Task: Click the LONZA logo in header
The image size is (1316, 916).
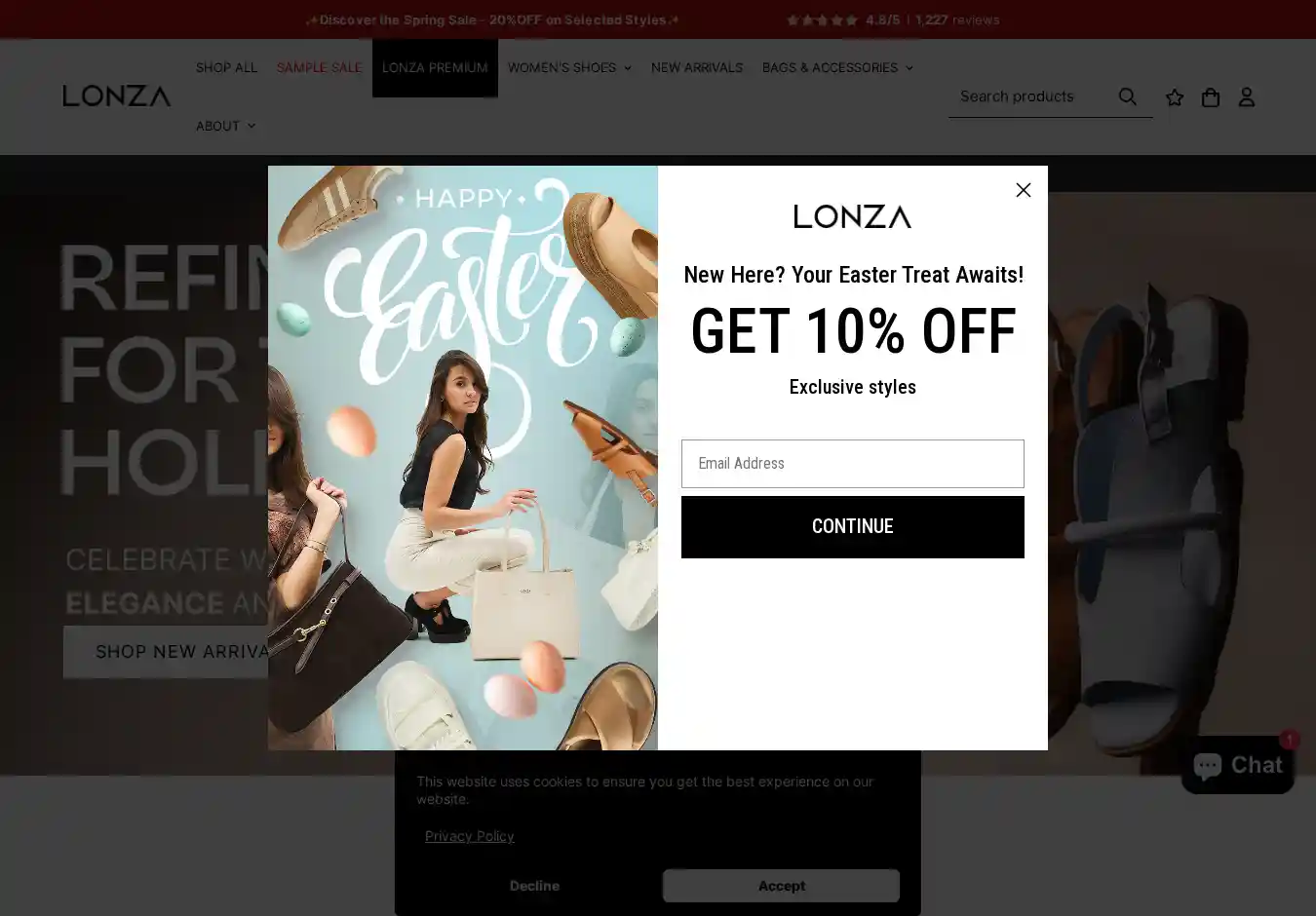Action: click(x=117, y=95)
